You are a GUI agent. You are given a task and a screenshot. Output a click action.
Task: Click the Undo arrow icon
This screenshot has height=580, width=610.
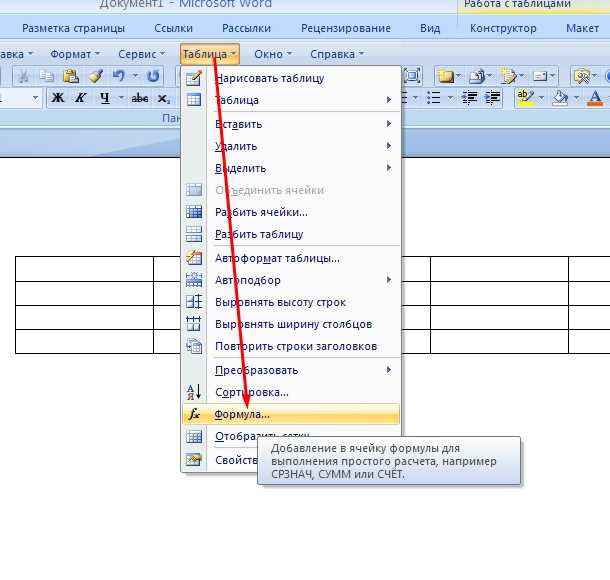click(x=119, y=76)
